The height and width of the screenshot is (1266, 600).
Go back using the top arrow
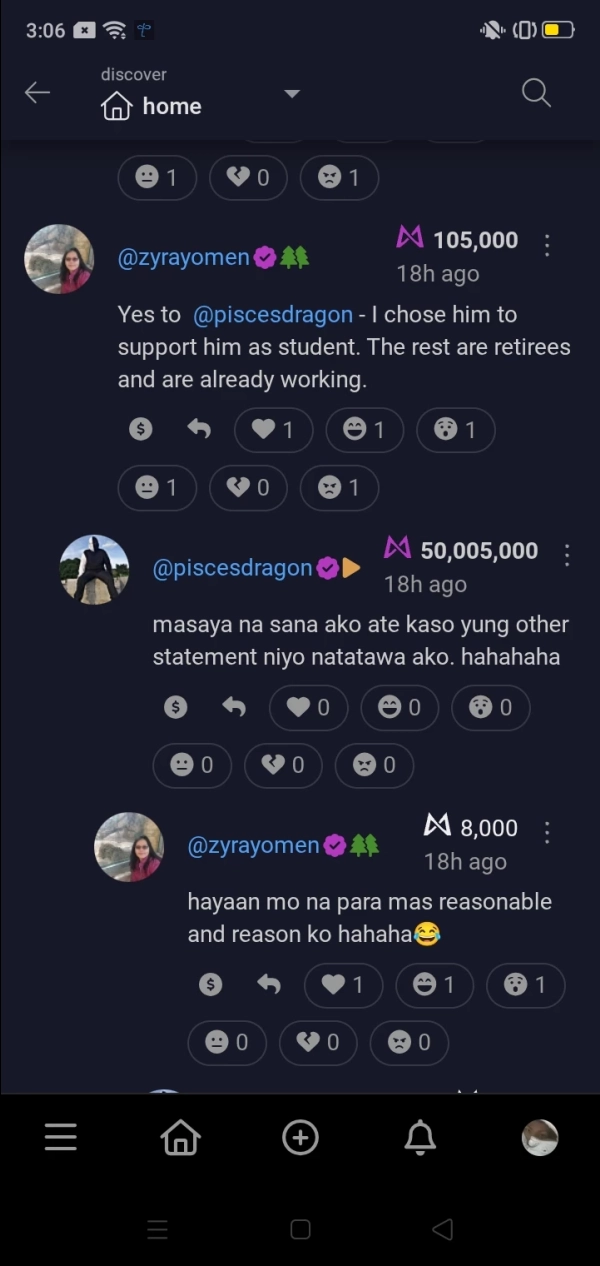click(37, 93)
